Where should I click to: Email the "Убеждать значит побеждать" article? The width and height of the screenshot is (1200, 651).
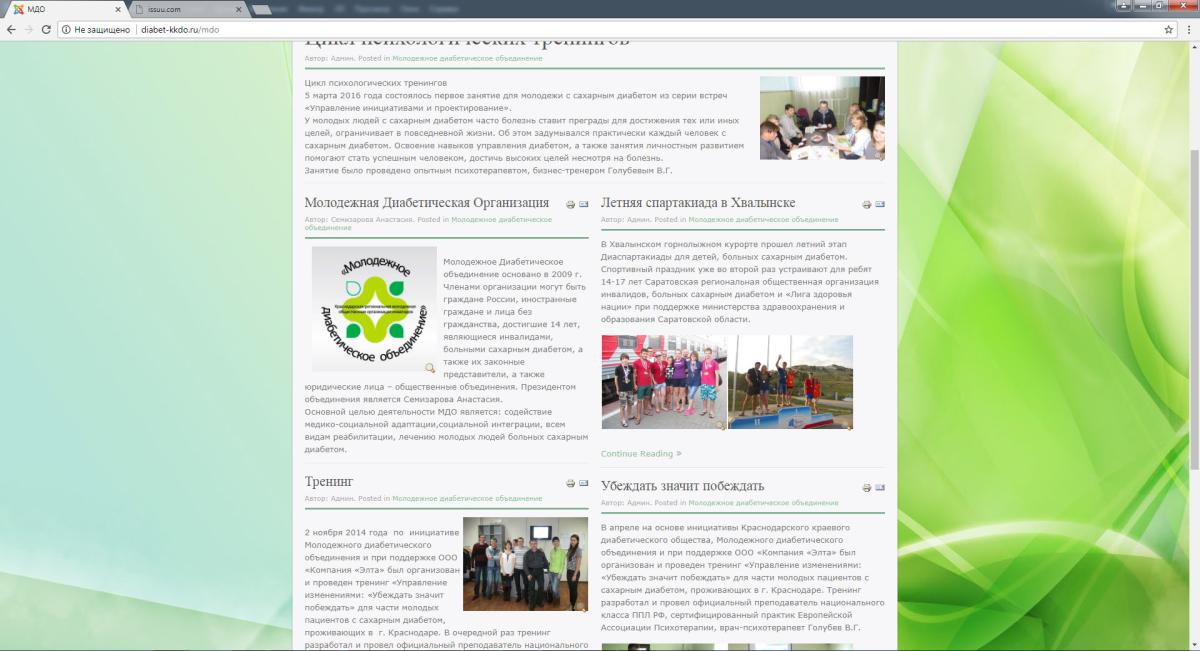click(x=880, y=487)
